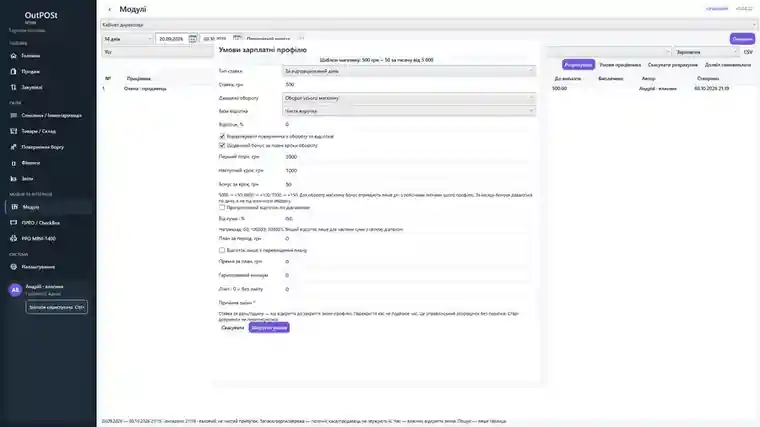Open the debt repayment sidebar icon
The height and width of the screenshot is (427, 760).
(14, 147)
